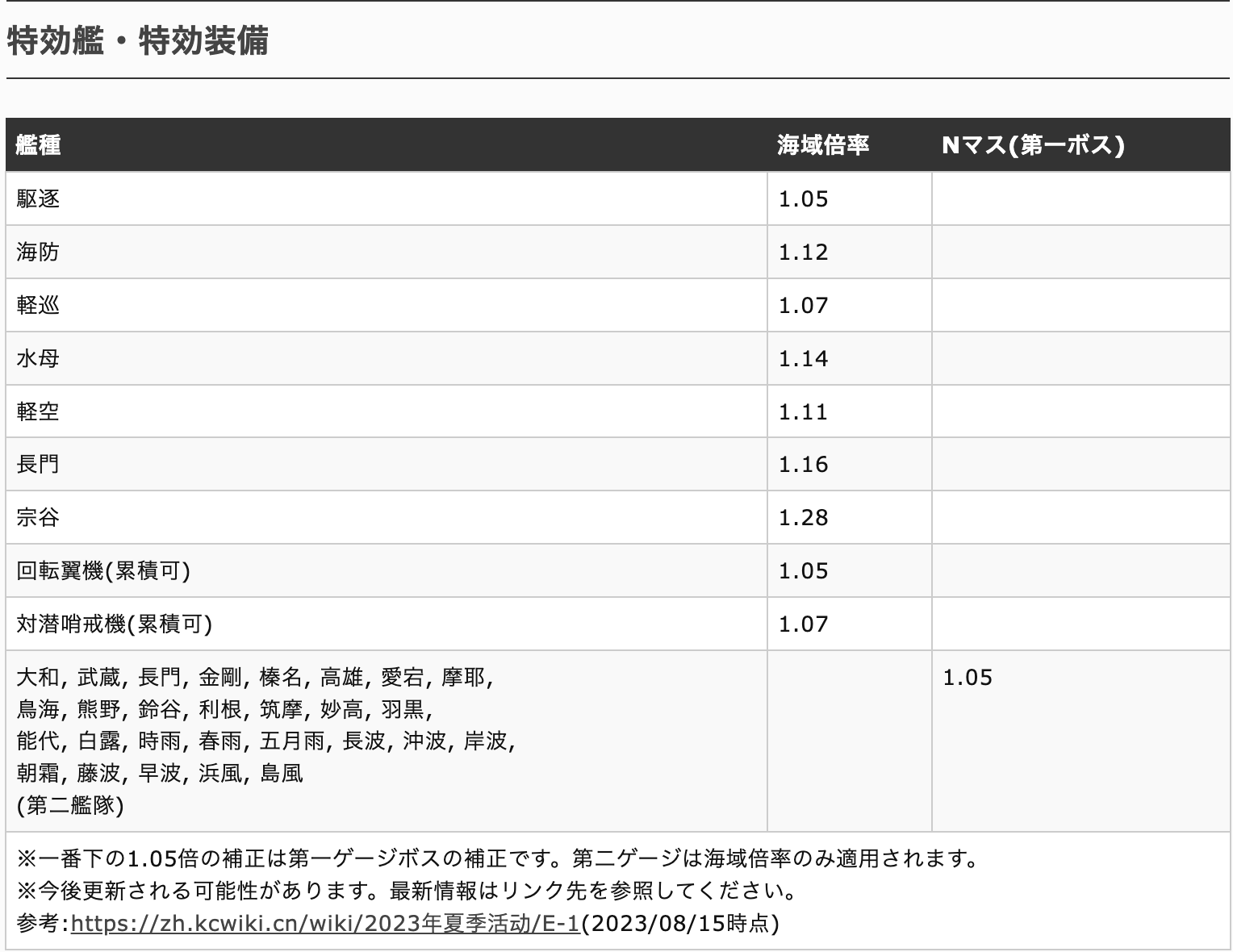Select the 長門 row label

[x=38, y=465]
